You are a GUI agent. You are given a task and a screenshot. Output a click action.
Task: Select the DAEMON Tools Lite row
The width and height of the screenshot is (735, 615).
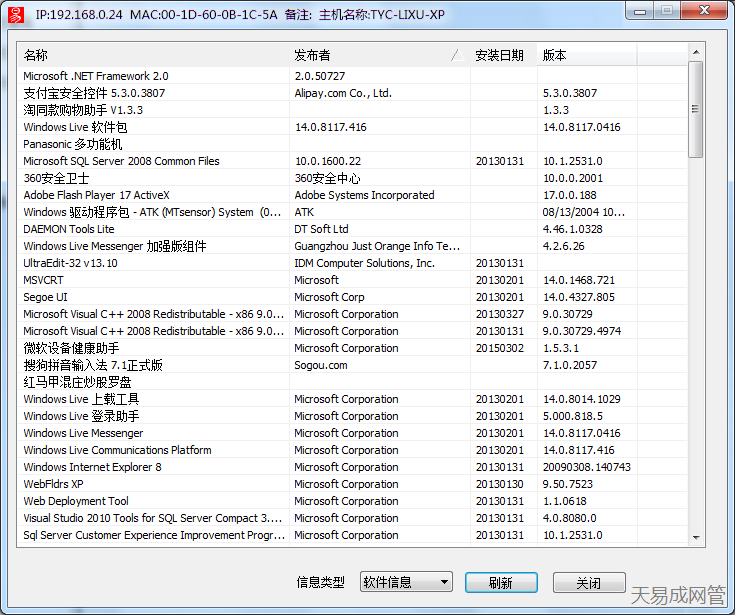tap(69, 229)
